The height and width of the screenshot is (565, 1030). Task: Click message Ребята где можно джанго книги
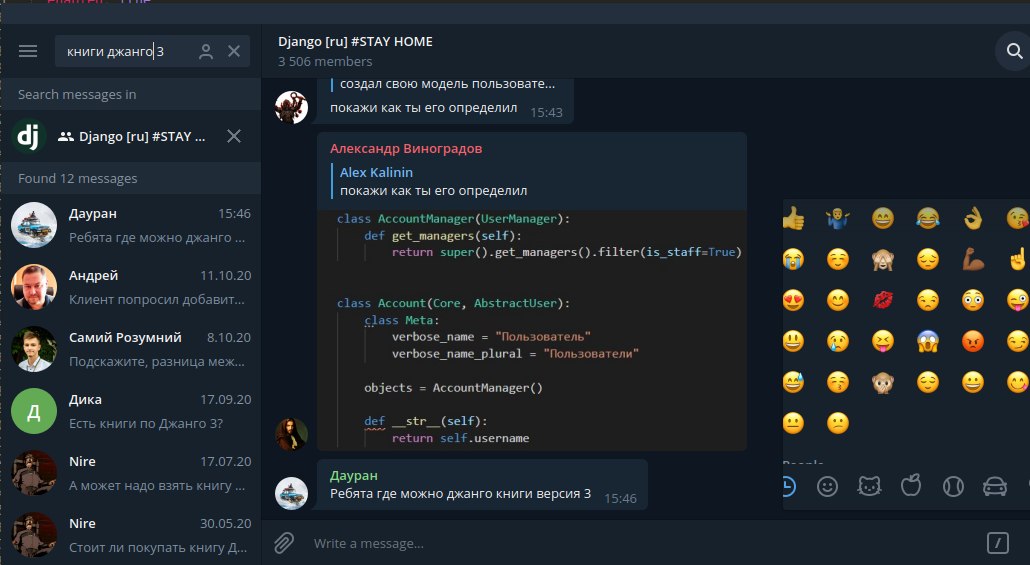click(460, 493)
